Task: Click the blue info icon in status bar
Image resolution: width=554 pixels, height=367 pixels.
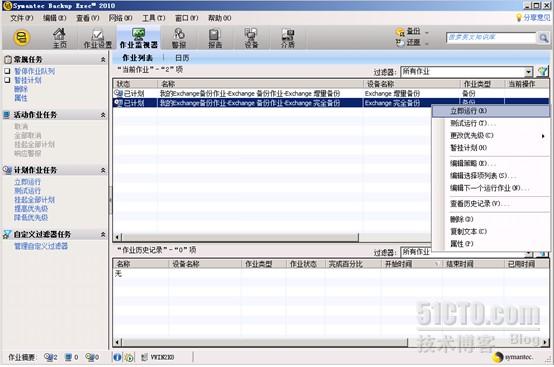Action: (117, 357)
